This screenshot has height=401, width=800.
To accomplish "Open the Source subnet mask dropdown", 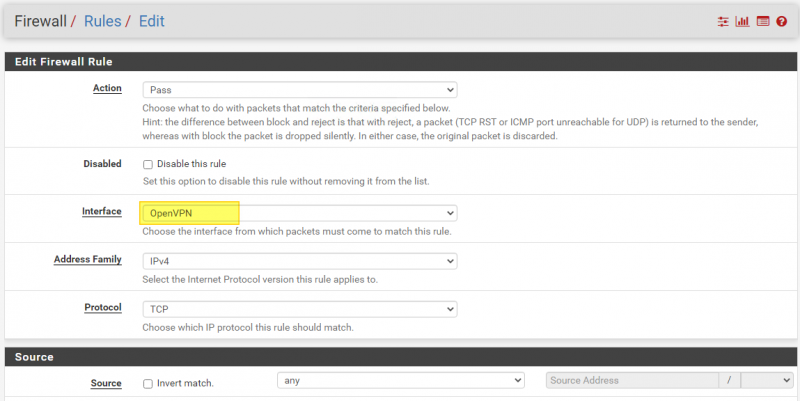I will pyautogui.click(x=768, y=381).
